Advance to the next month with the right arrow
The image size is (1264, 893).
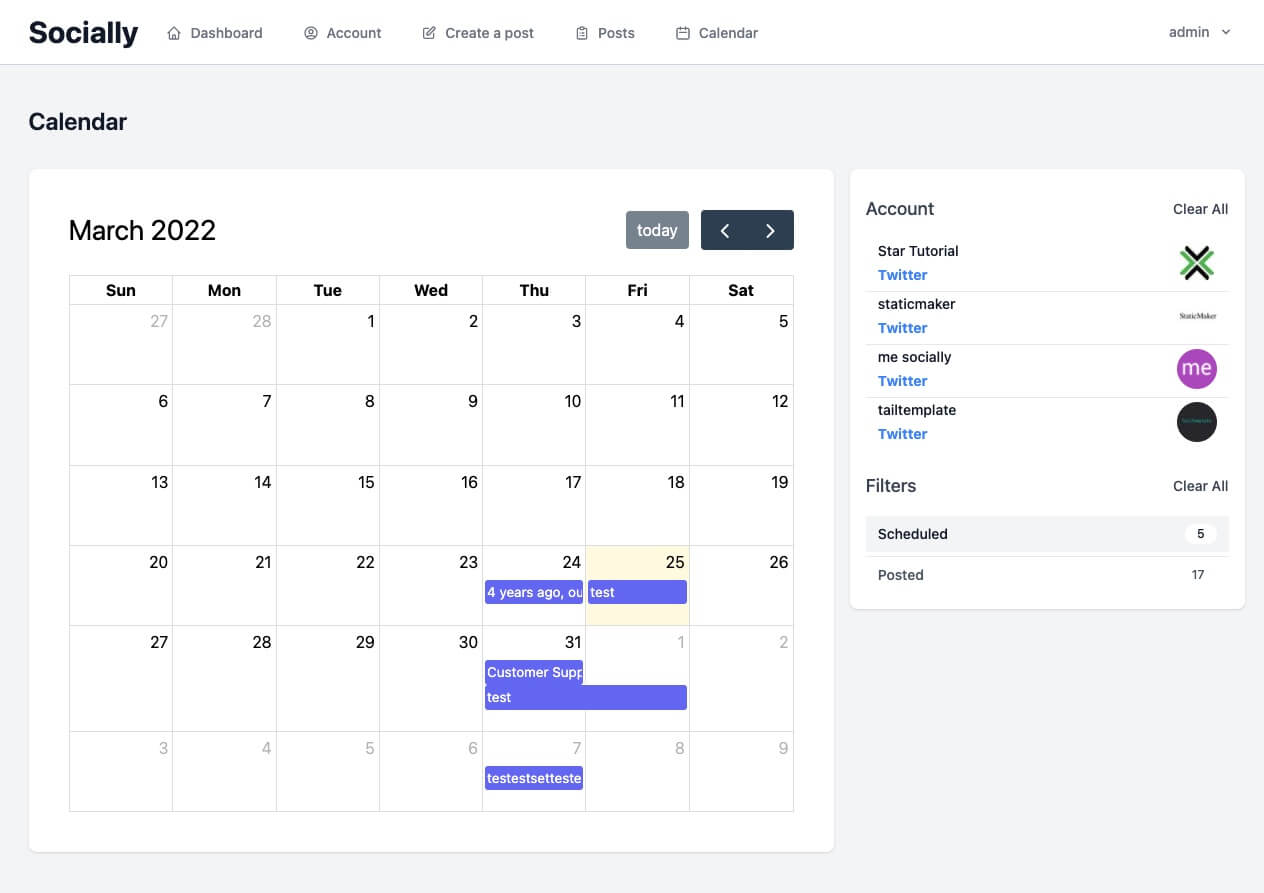pyautogui.click(x=770, y=230)
